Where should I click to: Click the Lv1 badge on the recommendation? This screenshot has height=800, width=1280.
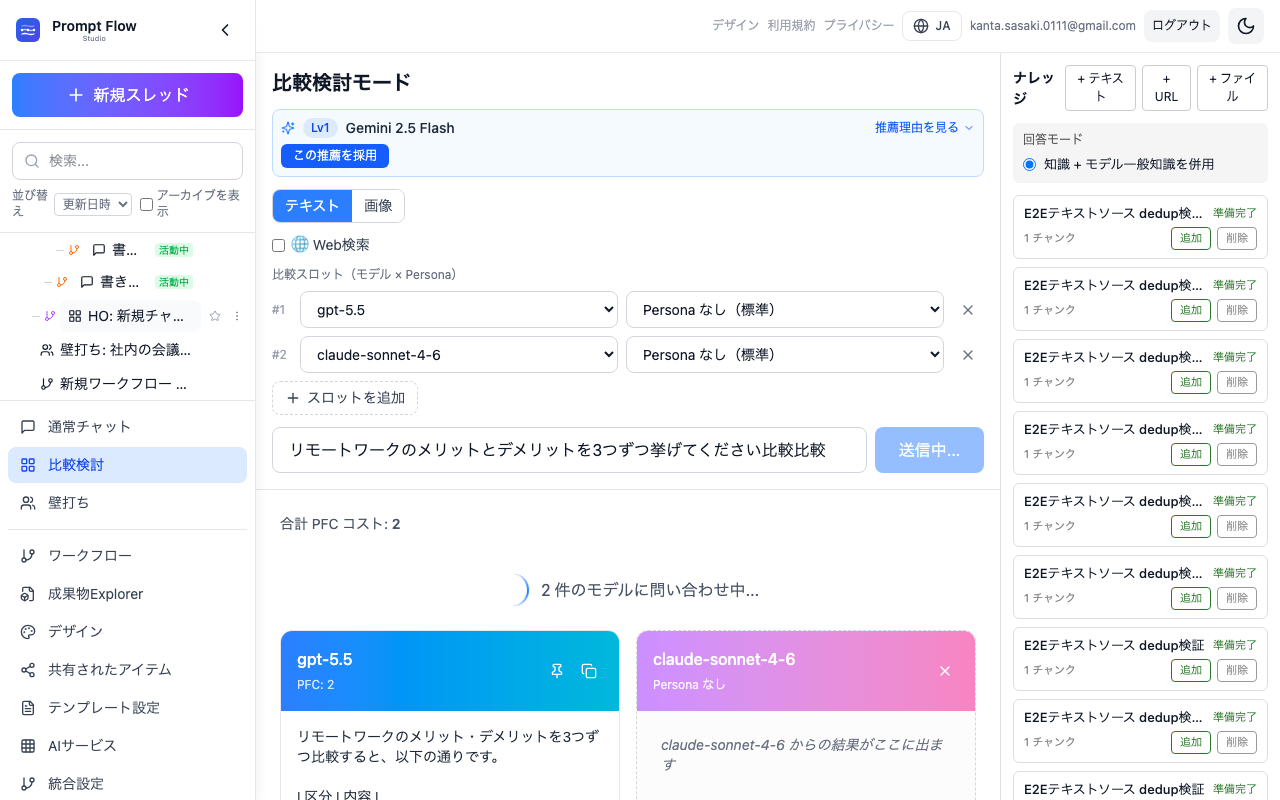pyautogui.click(x=320, y=128)
